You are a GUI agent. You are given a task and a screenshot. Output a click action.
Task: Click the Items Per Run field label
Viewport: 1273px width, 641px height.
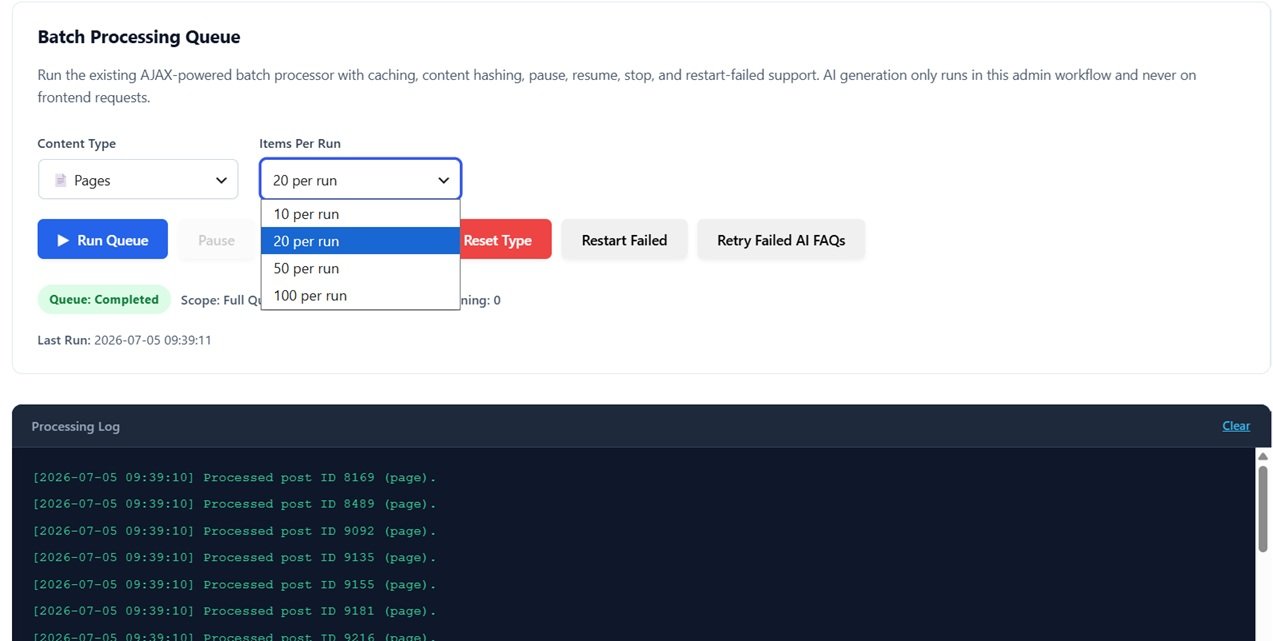pyautogui.click(x=300, y=144)
